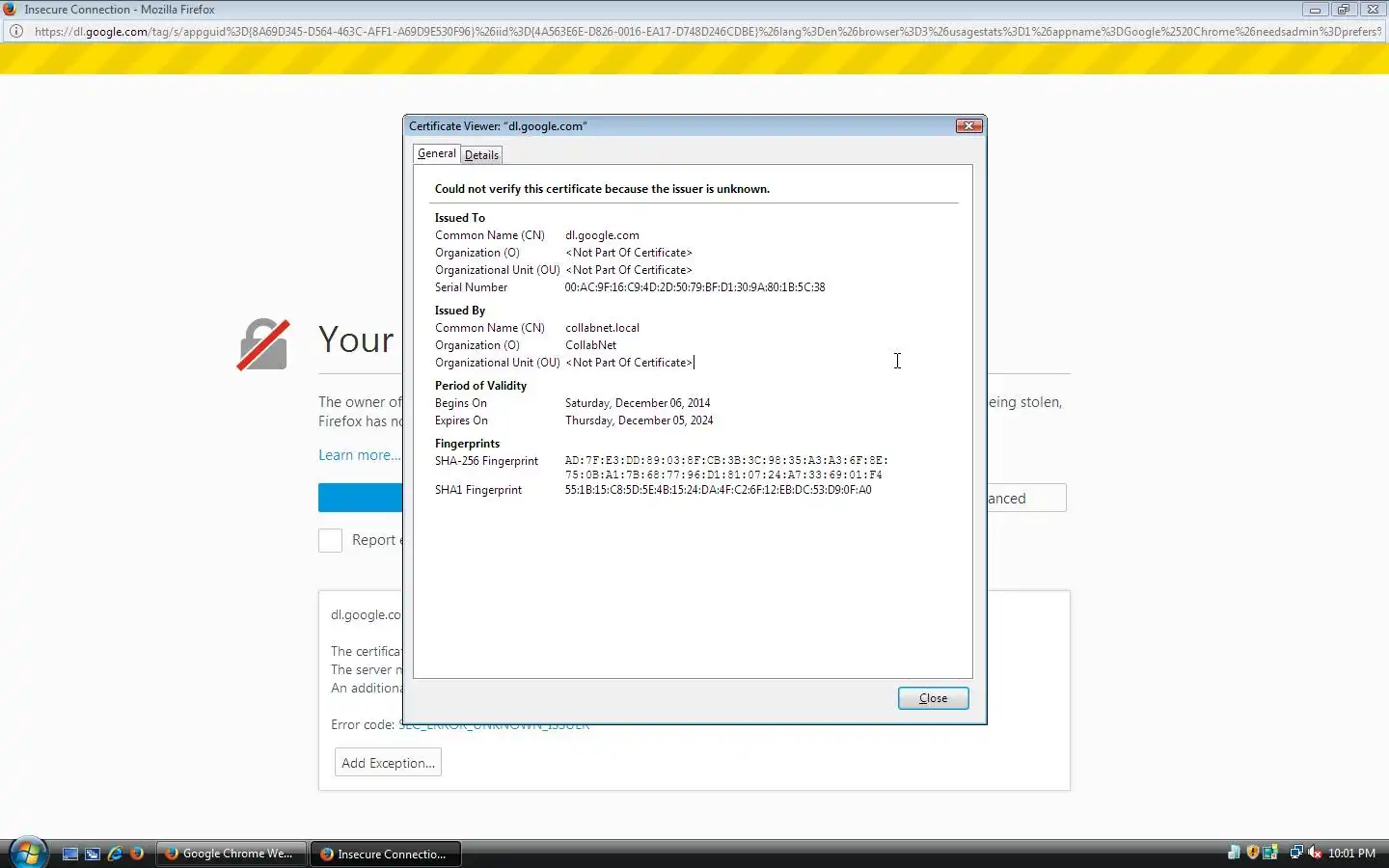This screenshot has width=1389, height=868.
Task: Click the Expires On label
Action: click(461, 420)
